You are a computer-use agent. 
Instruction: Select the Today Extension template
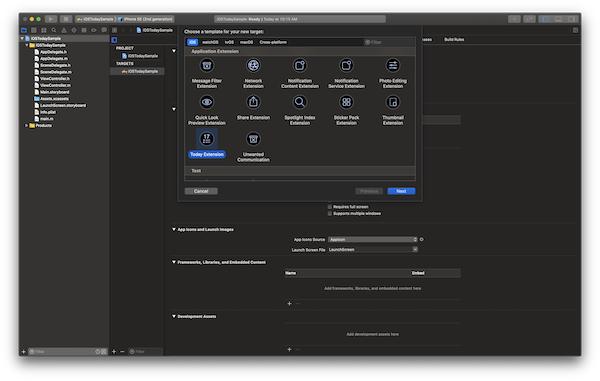pos(207,143)
